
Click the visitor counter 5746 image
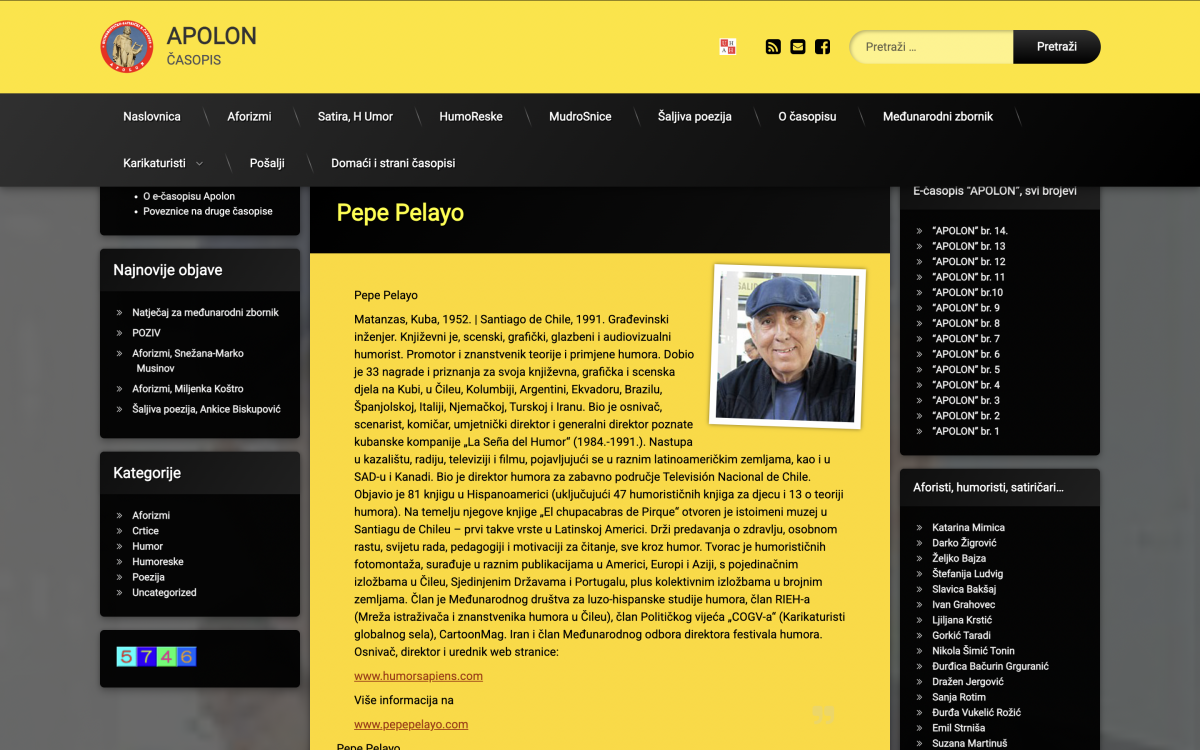156,657
